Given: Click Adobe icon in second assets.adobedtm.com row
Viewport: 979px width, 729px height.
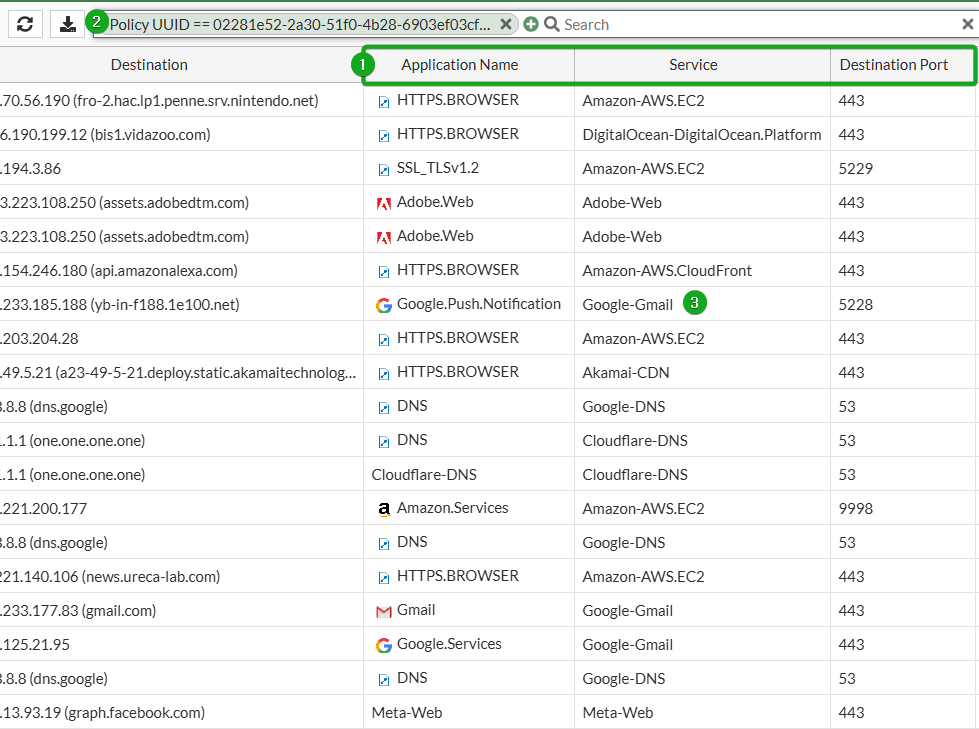Looking at the screenshot, I should point(383,237).
